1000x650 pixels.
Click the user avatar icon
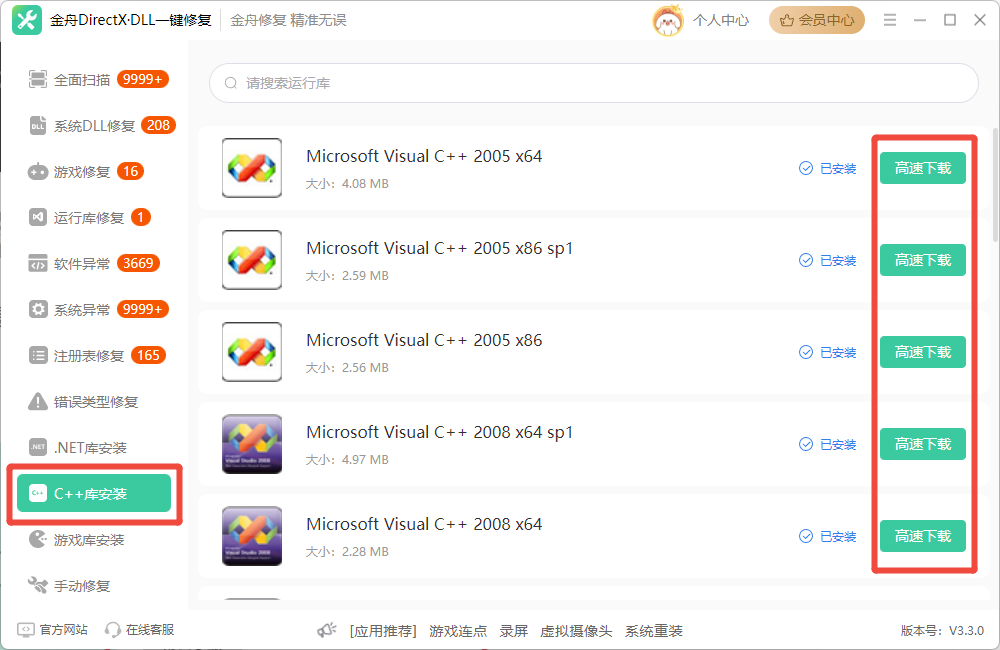click(x=668, y=20)
